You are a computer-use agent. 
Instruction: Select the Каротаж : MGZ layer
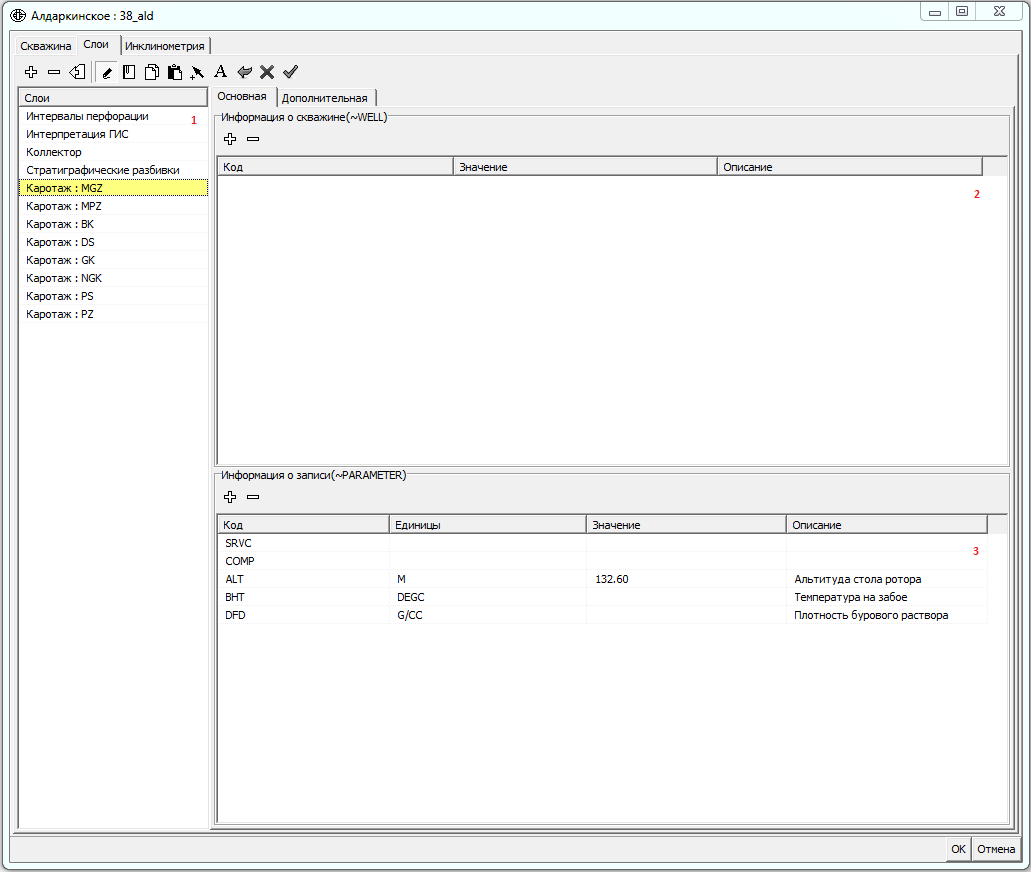113,188
